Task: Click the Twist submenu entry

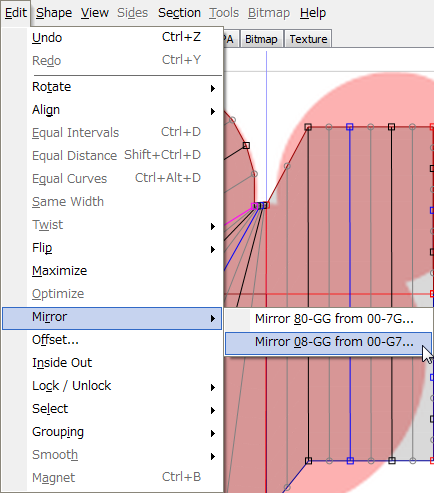Action: (x=112, y=225)
